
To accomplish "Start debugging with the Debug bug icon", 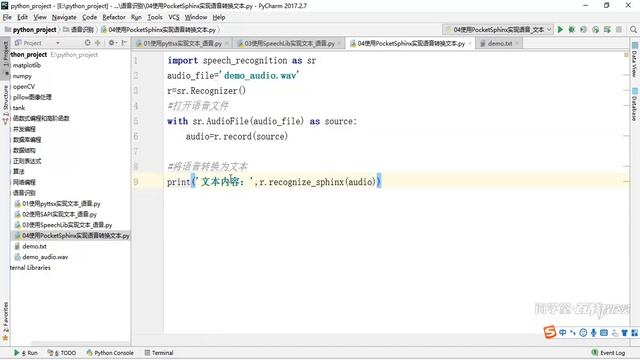I will pyautogui.click(x=572, y=29).
